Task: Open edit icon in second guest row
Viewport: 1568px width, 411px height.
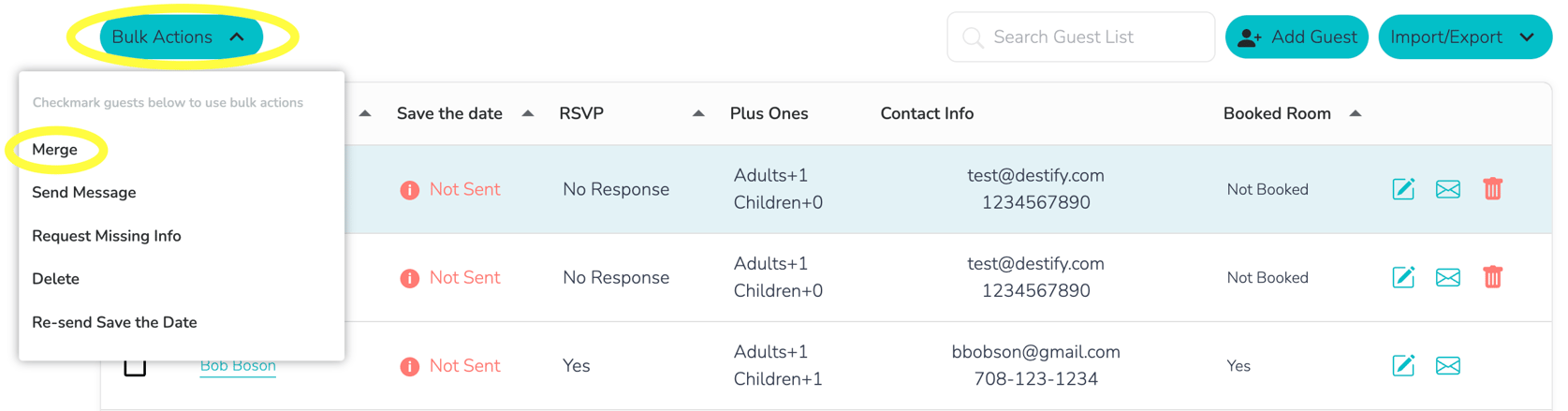Action: pos(1402,277)
